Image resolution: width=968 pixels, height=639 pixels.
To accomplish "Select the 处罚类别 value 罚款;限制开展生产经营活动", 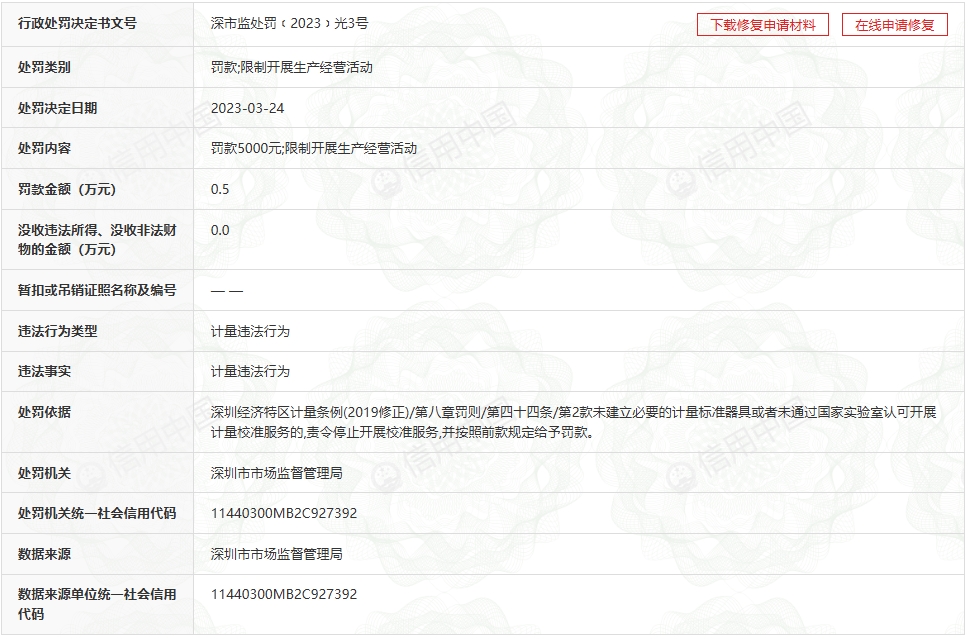I will (x=291, y=67).
